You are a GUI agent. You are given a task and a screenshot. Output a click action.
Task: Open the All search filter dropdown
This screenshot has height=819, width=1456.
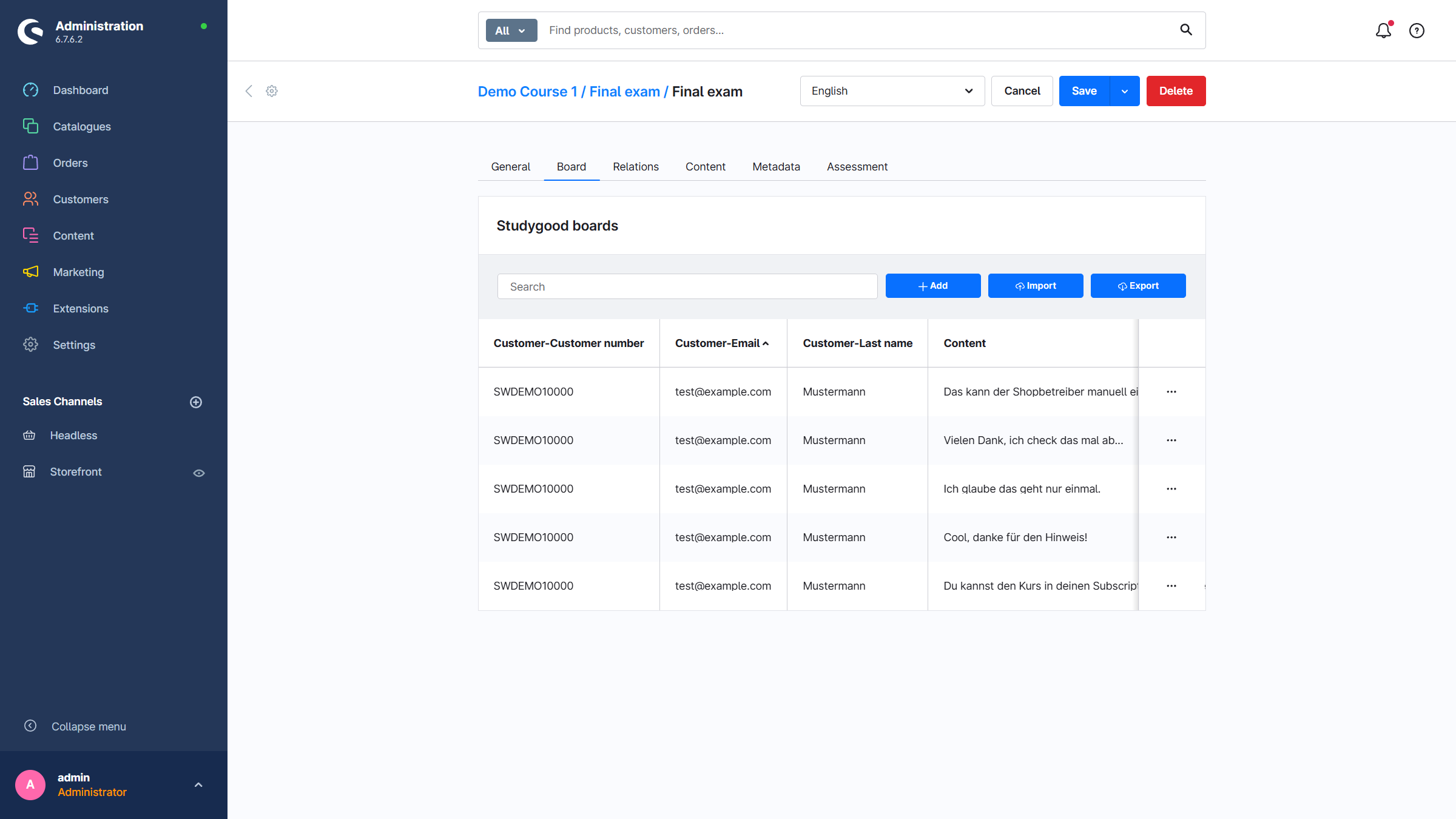511,30
